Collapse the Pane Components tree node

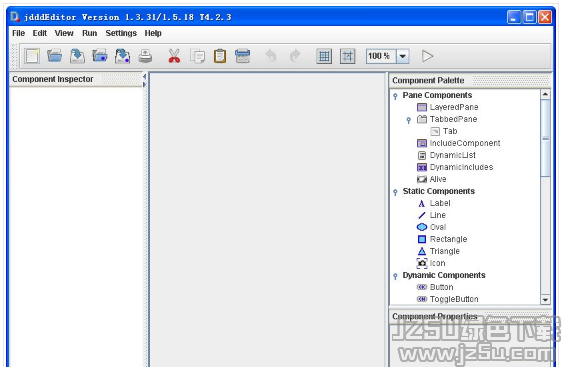[x=395, y=96]
